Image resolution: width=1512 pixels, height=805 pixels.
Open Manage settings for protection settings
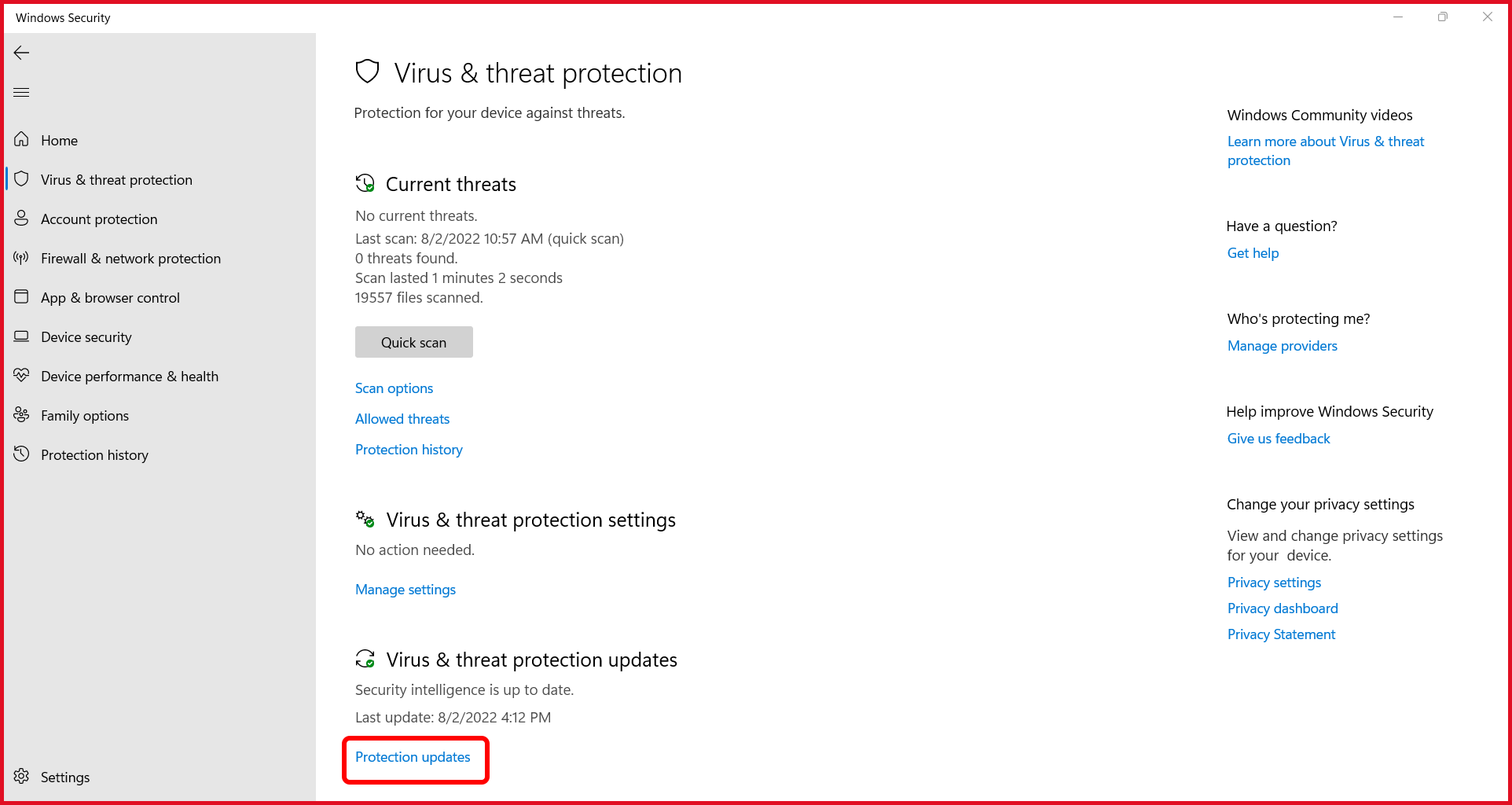pyautogui.click(x=405, y=589)
